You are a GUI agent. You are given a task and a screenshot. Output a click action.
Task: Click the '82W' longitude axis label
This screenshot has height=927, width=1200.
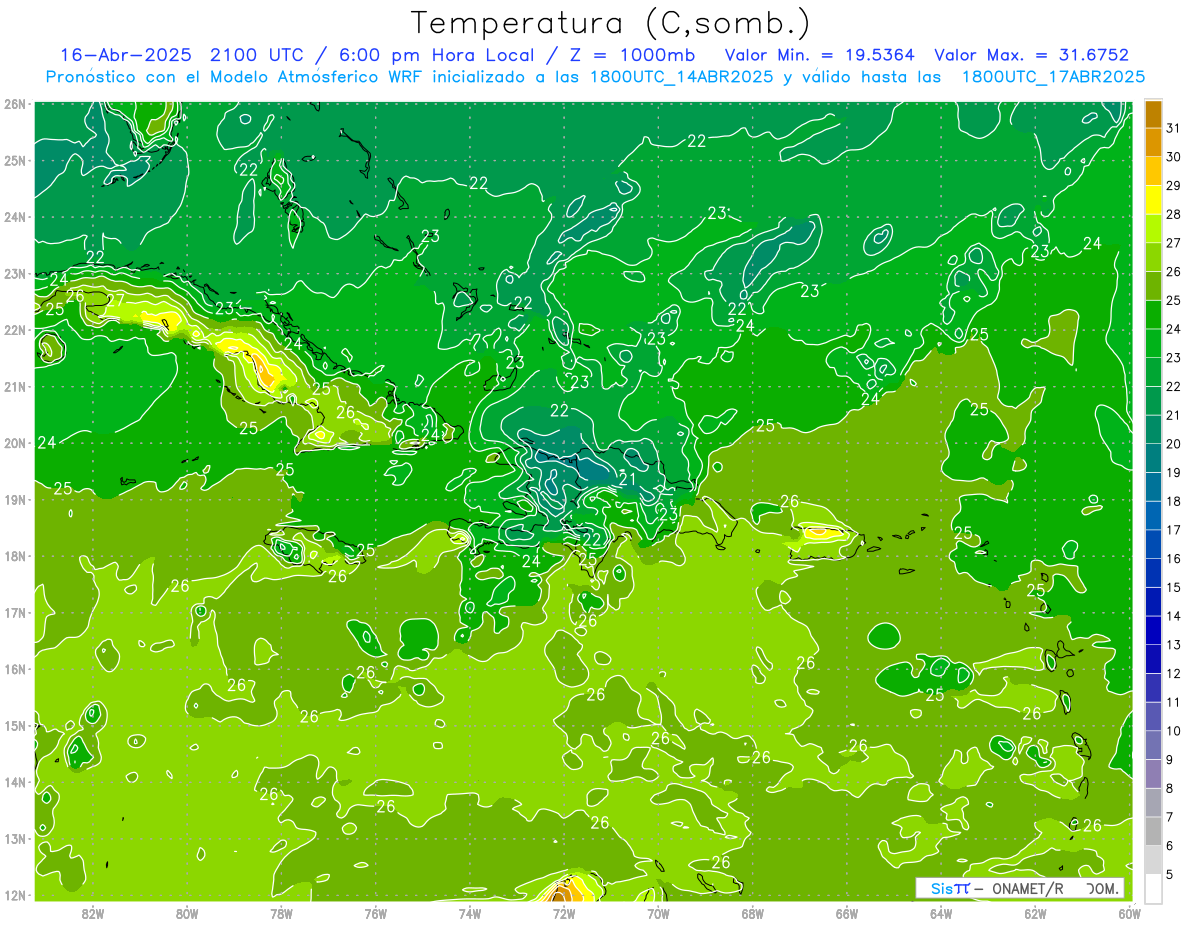93,913
